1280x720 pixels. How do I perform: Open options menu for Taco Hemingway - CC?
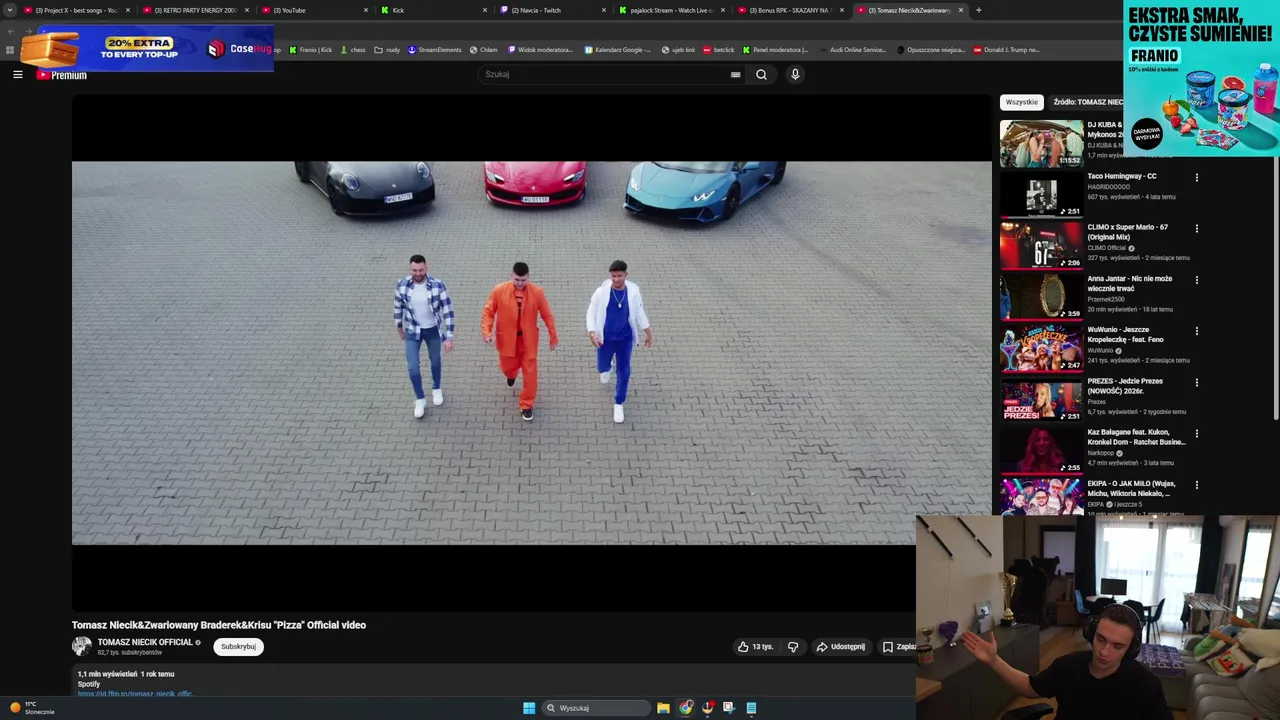click(x=1196, y=178)
